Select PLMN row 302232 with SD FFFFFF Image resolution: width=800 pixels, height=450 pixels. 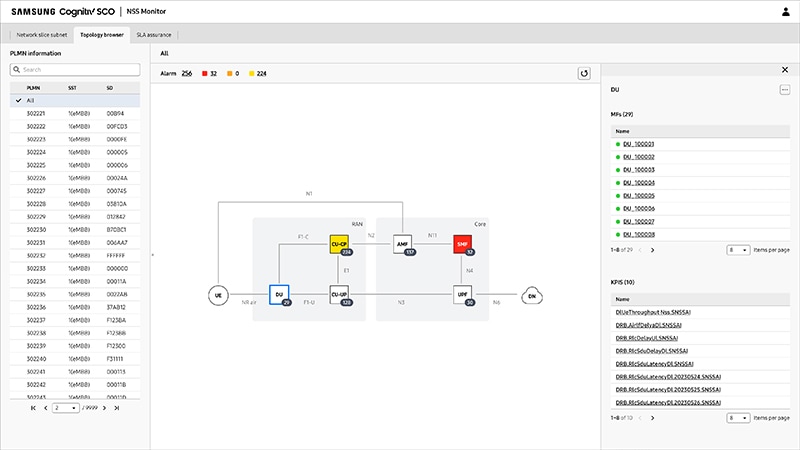(75, 256)
